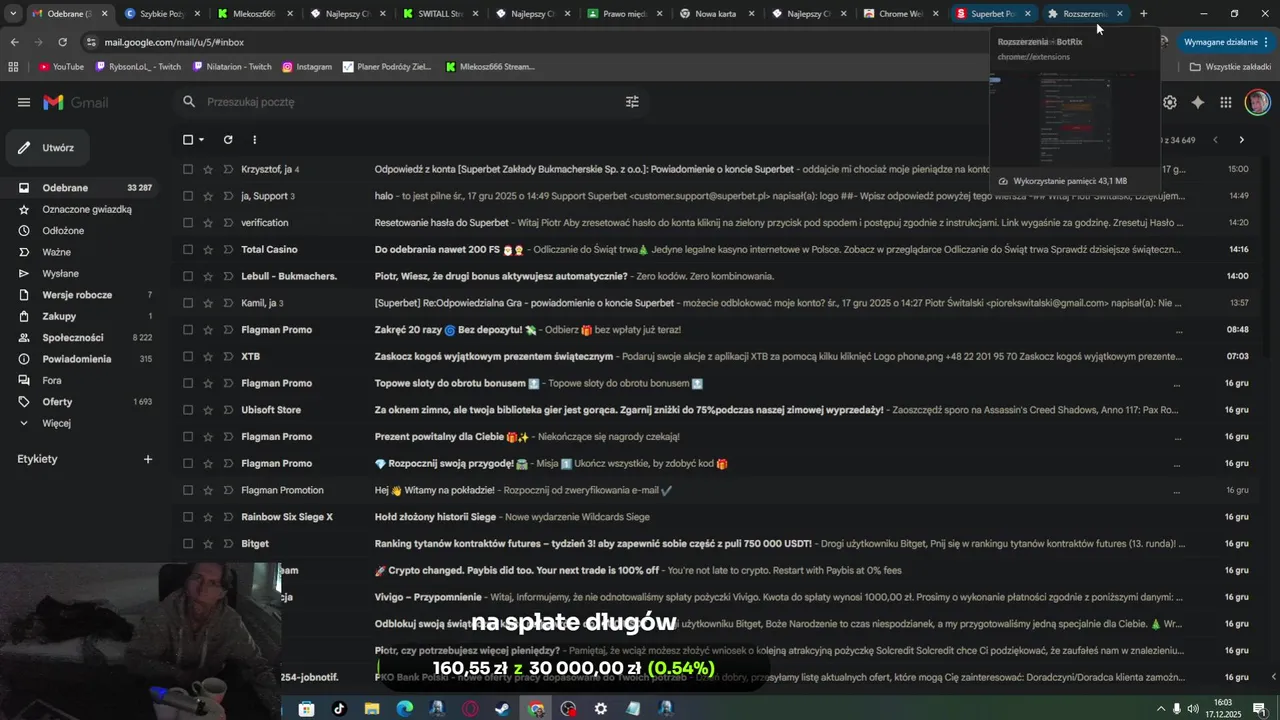Open Wszystkie zakładki folder

click(x=1230, y=67)
